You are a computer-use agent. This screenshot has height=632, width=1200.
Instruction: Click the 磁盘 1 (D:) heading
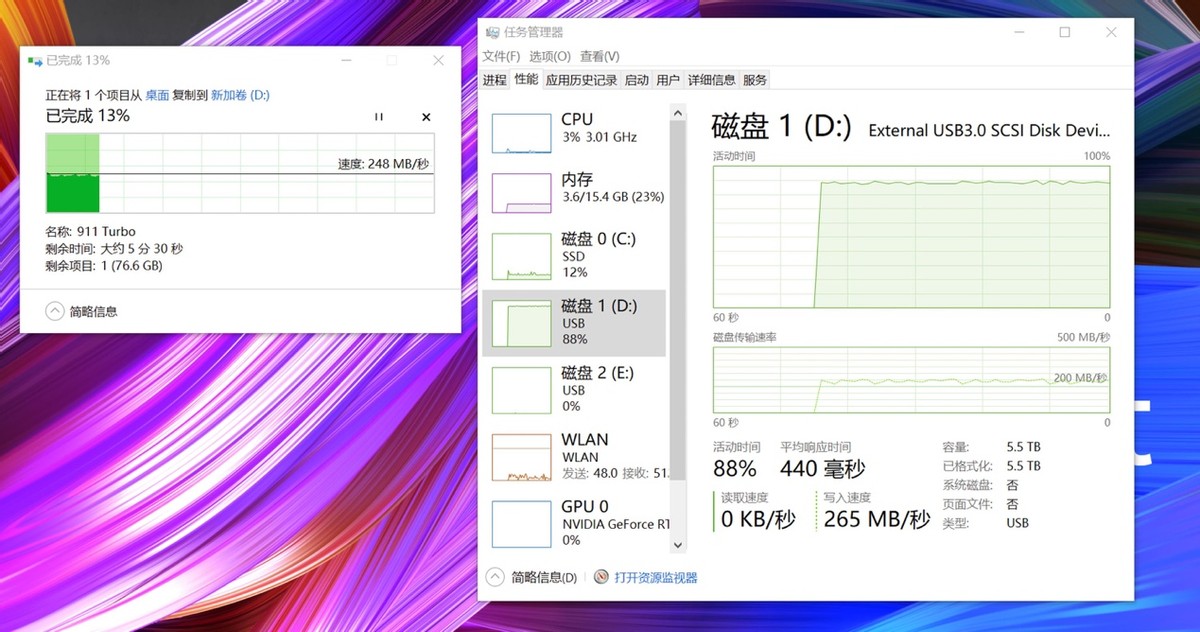coord(782,127)
